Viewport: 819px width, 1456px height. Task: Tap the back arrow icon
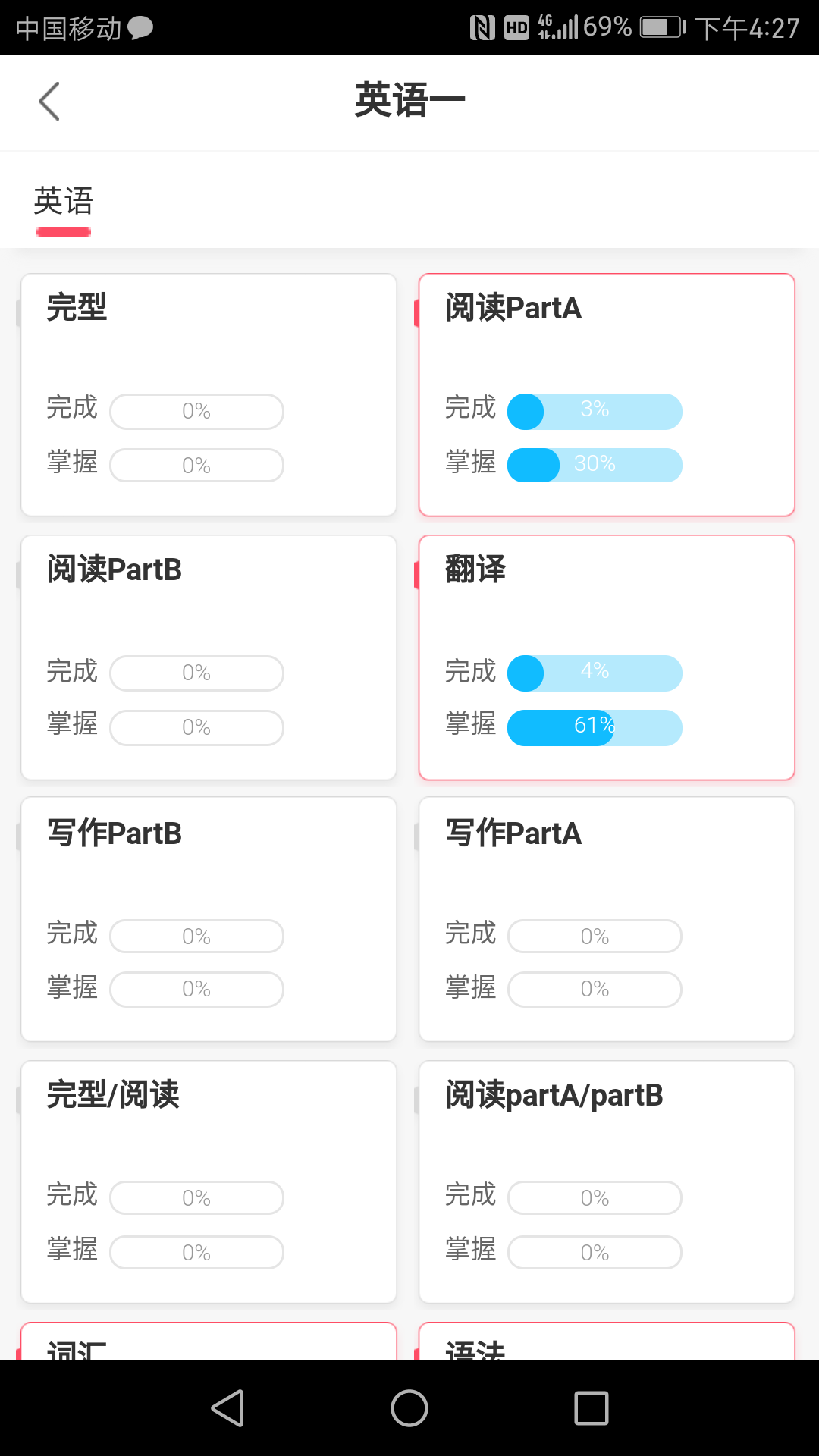(x=49, y=102)
